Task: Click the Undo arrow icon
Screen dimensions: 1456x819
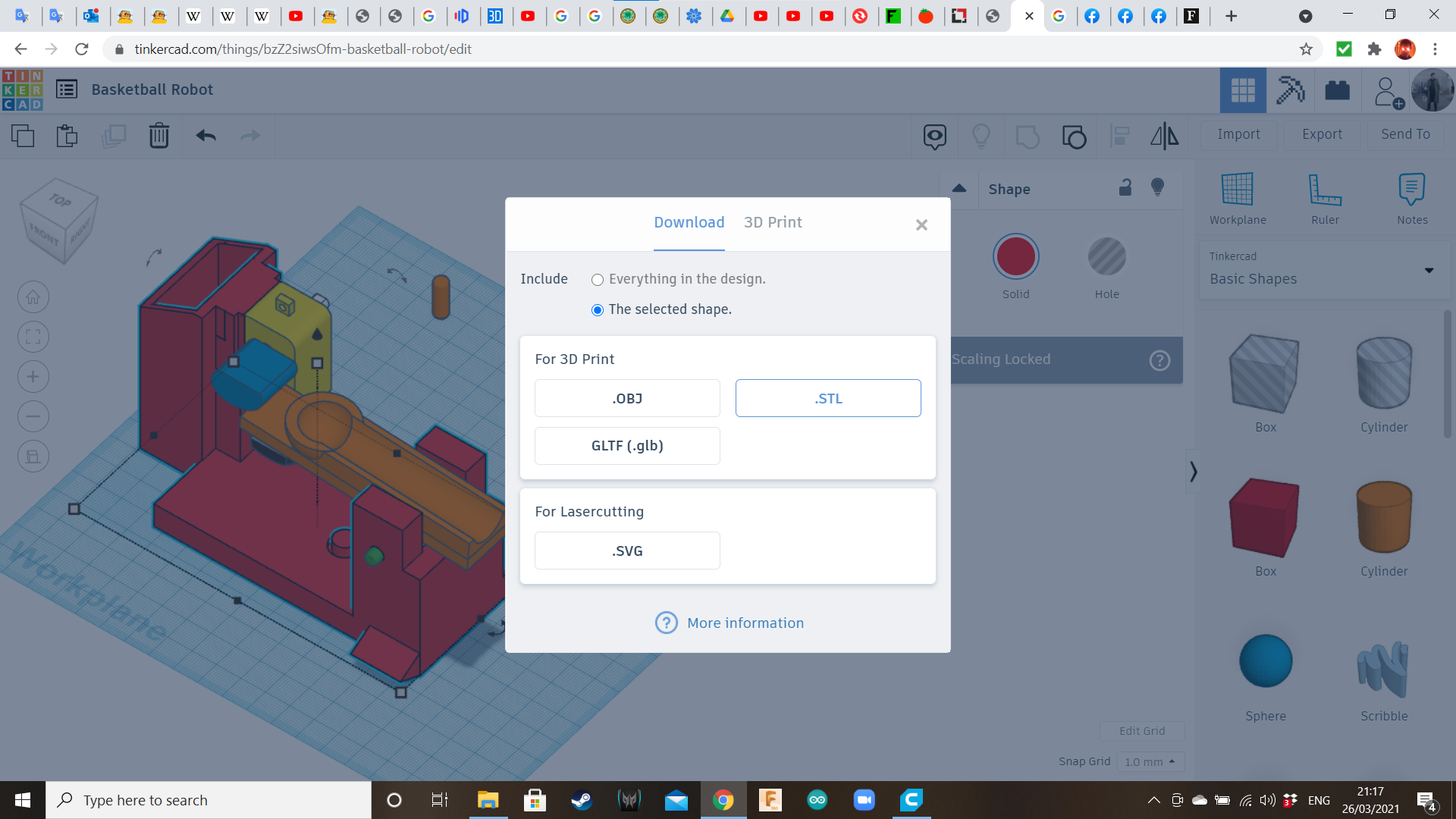Action: coord(206,136)
